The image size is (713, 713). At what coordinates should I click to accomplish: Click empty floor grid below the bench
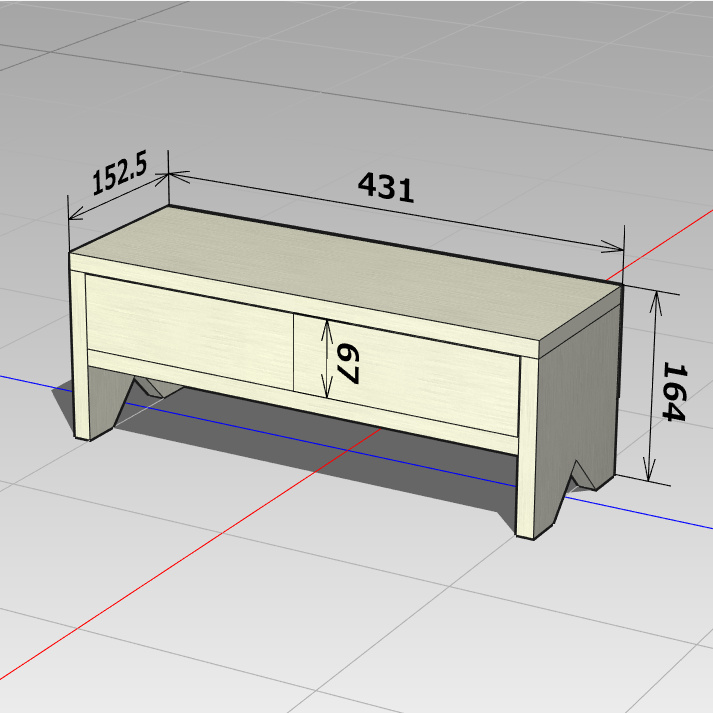(350, 620)
